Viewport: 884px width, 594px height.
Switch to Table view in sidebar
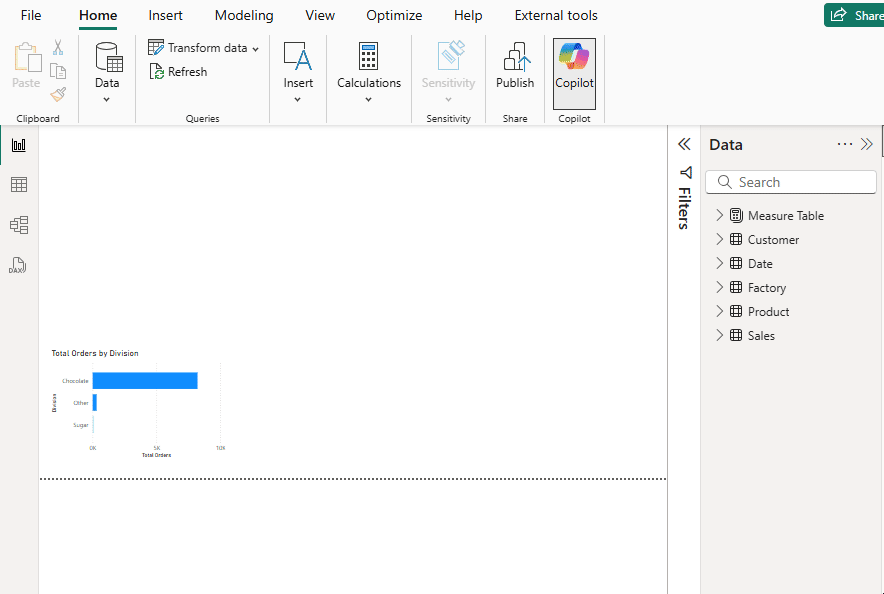[x=19, y=185]
